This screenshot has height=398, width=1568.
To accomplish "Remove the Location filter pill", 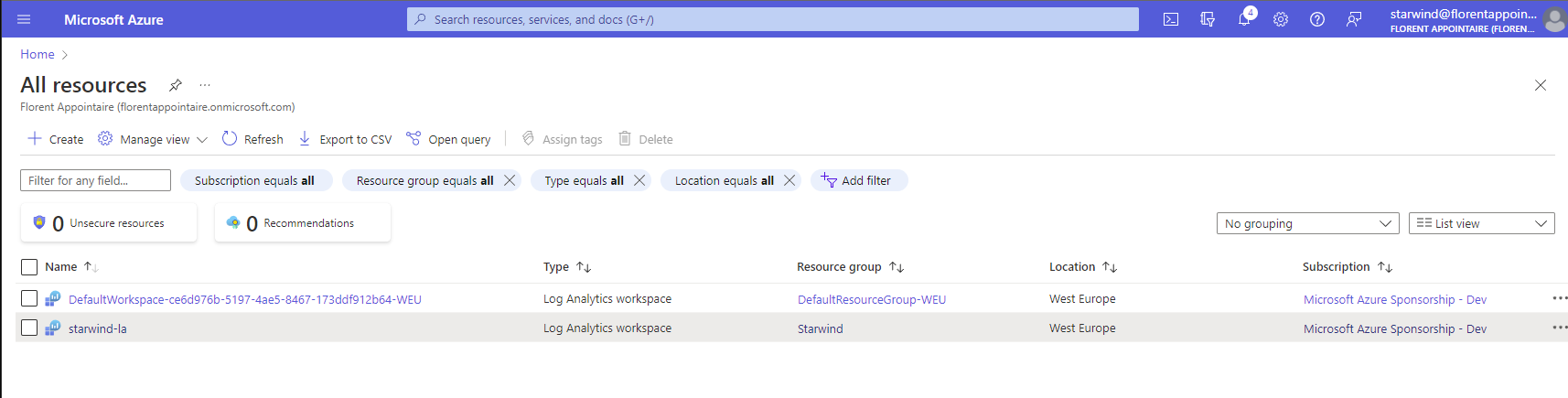I will tap(789, 180).
